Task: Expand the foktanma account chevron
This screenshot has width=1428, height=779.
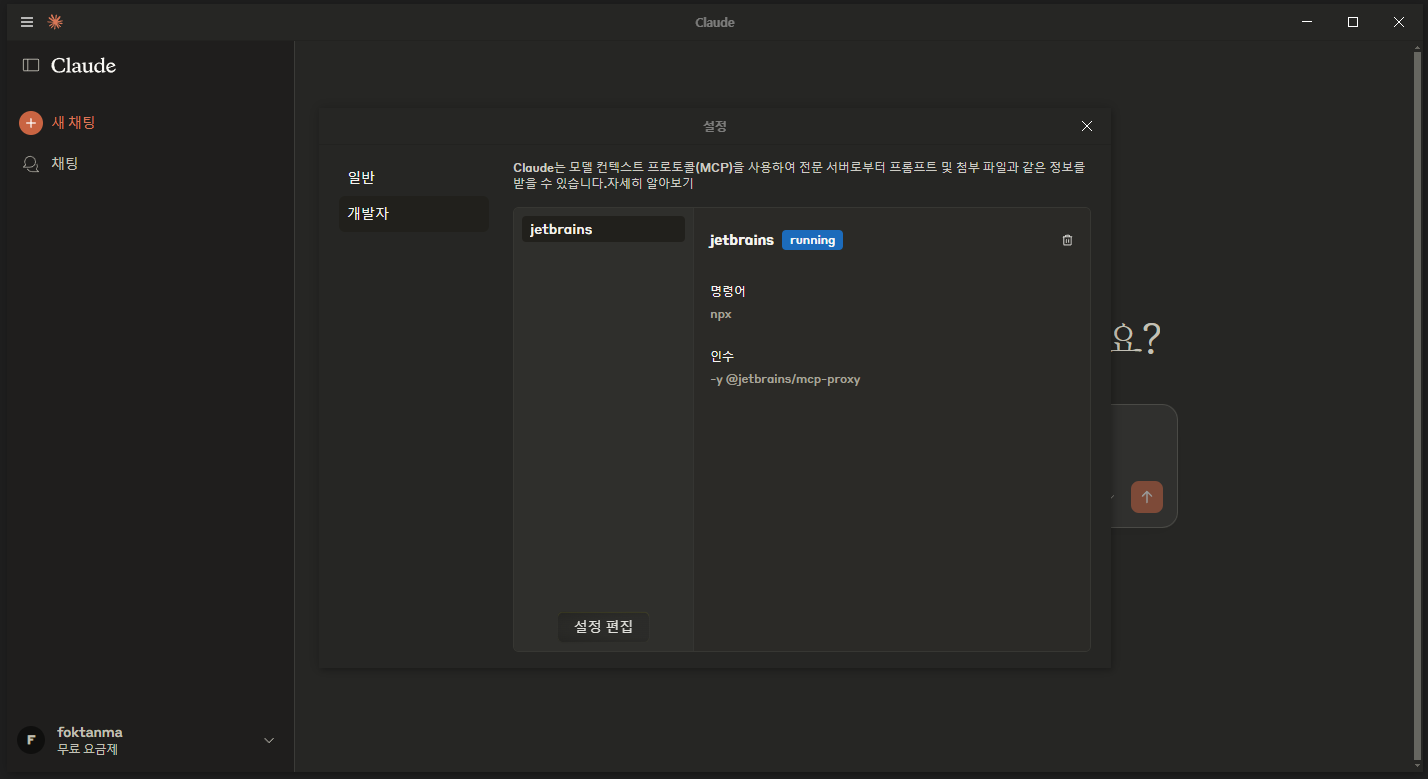Action: [269, 740]
